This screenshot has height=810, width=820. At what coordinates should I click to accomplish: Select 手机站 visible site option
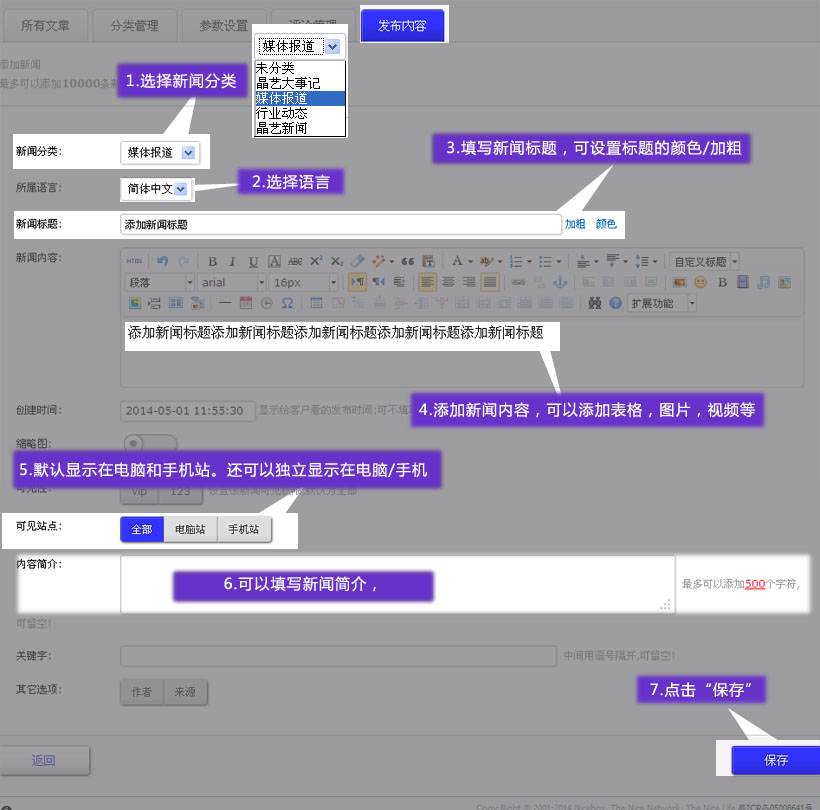pyautogui.click(x=243, y=530)
